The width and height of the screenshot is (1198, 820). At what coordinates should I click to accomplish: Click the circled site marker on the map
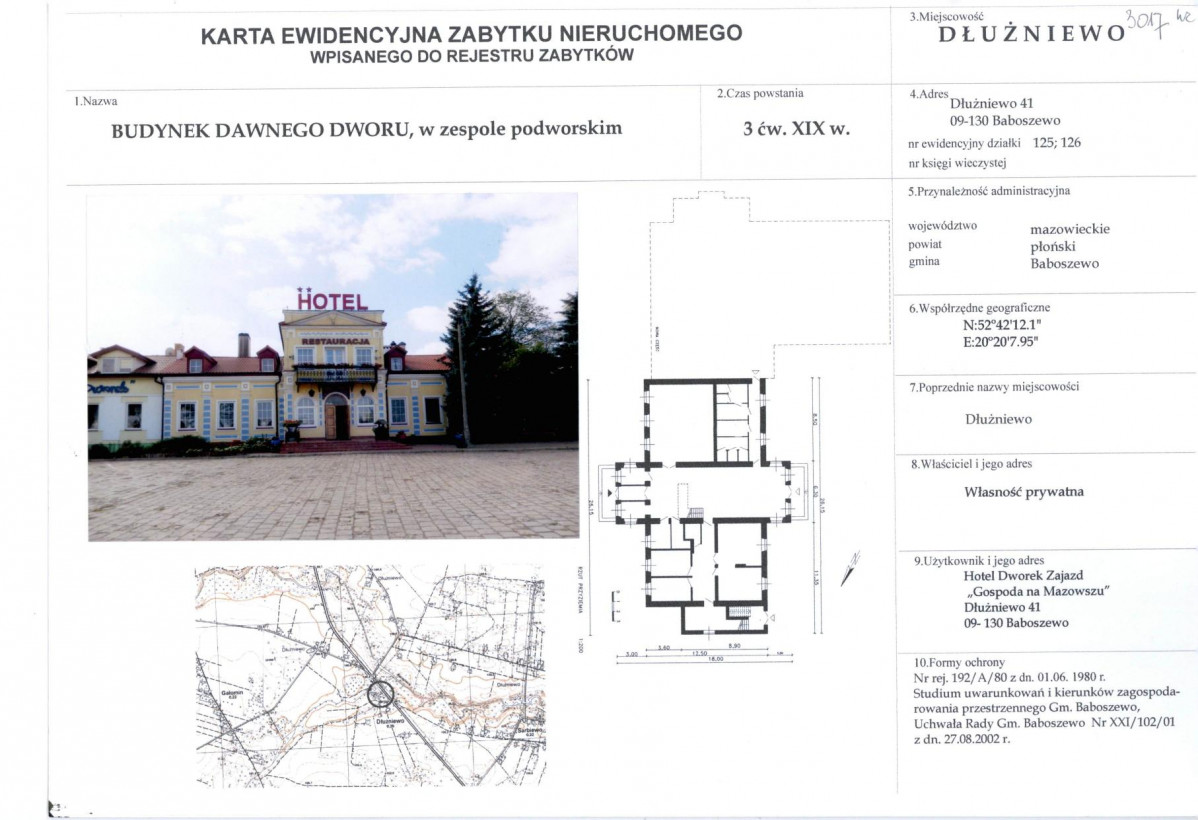click(x=380, y=694)
